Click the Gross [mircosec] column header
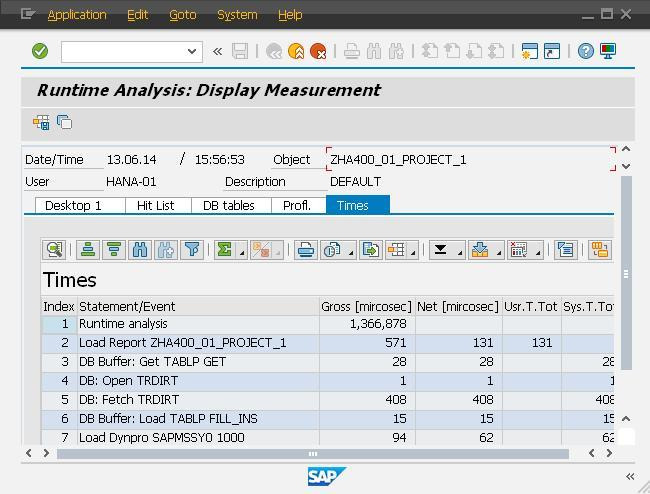 (366, 307)
